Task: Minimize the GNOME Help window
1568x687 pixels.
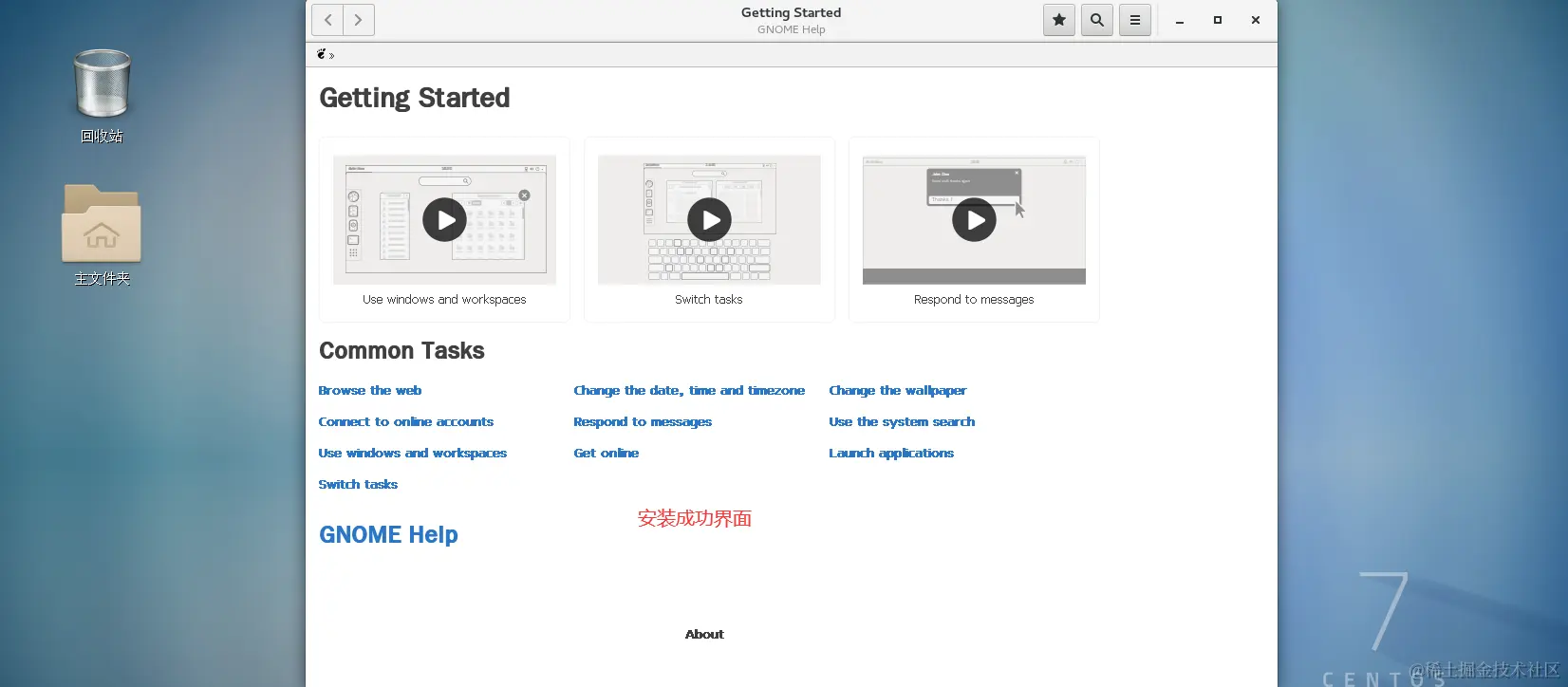Action: pyautogui.click(x=1180, y=20)
